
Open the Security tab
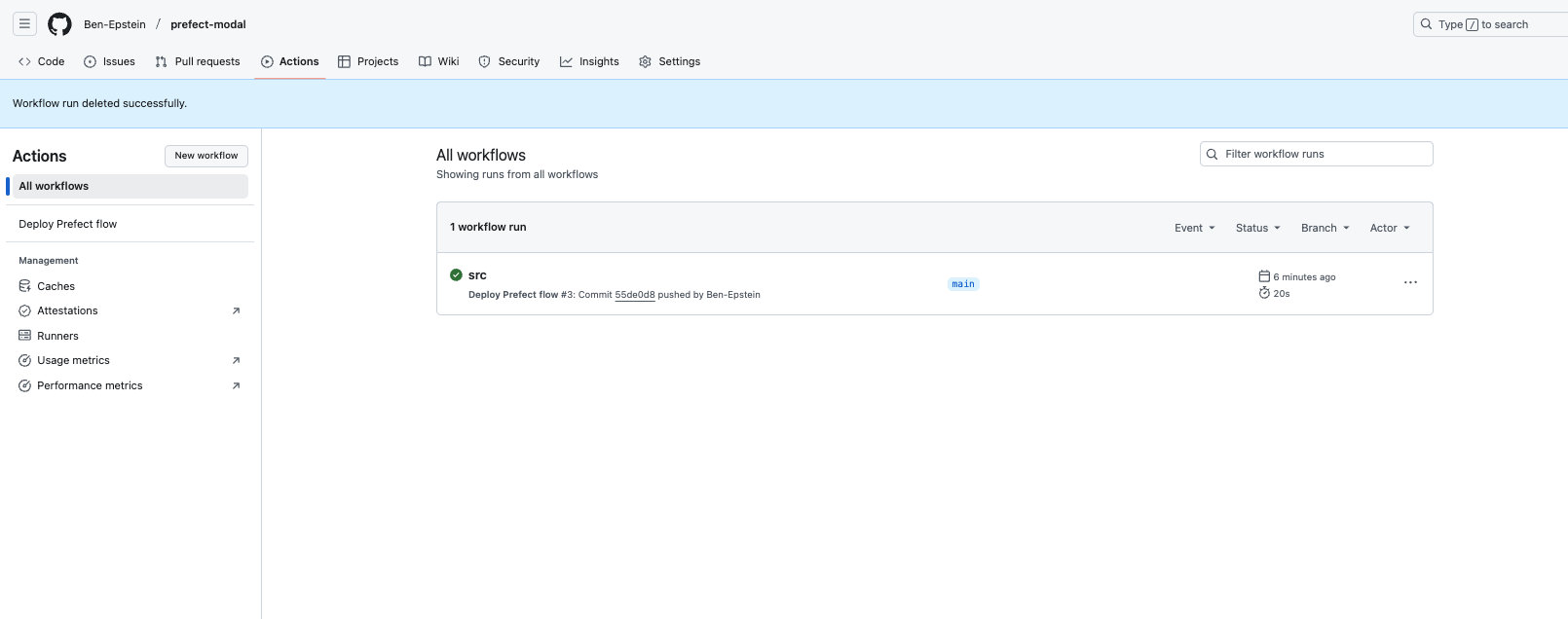[x=509, y=61]
